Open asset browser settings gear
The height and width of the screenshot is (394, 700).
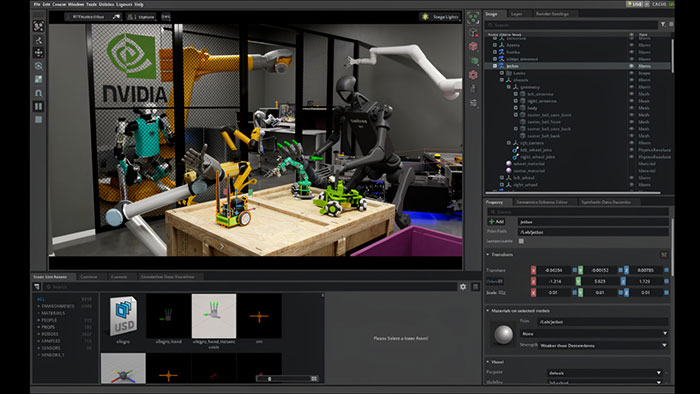(463, 287)
